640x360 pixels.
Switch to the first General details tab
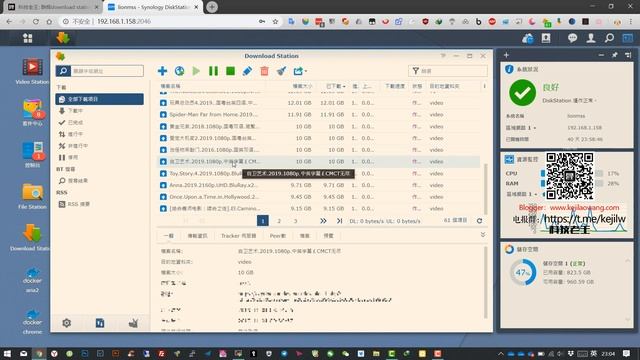(x=169, y=236)
